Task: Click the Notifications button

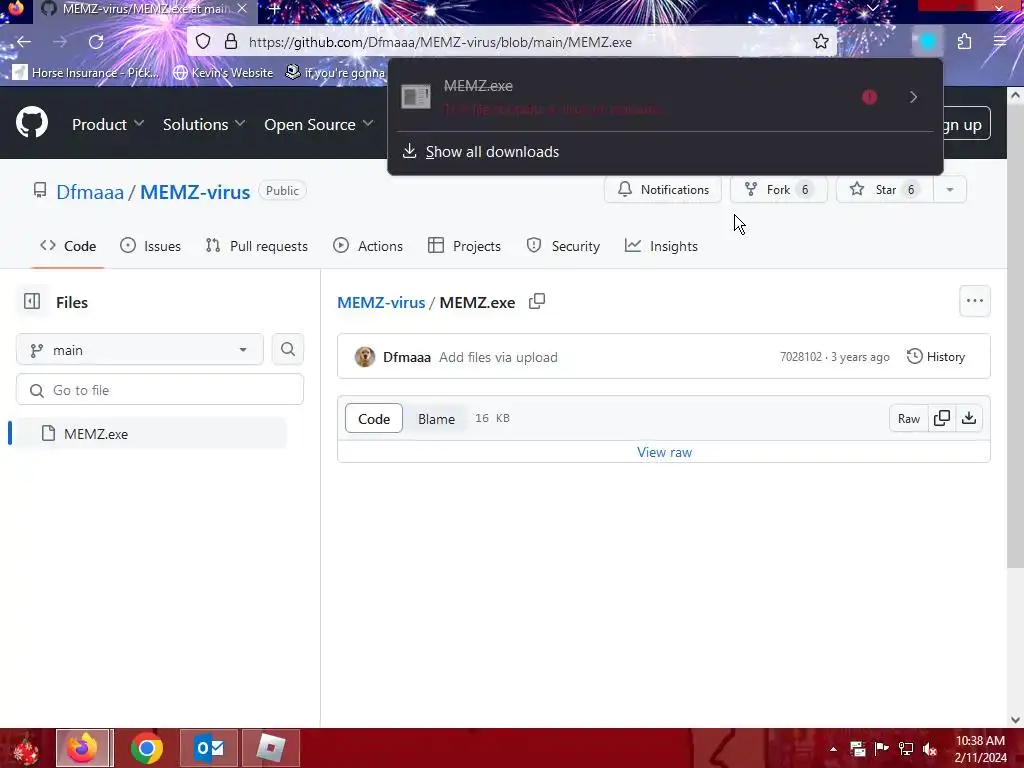Action: (663, 189)
